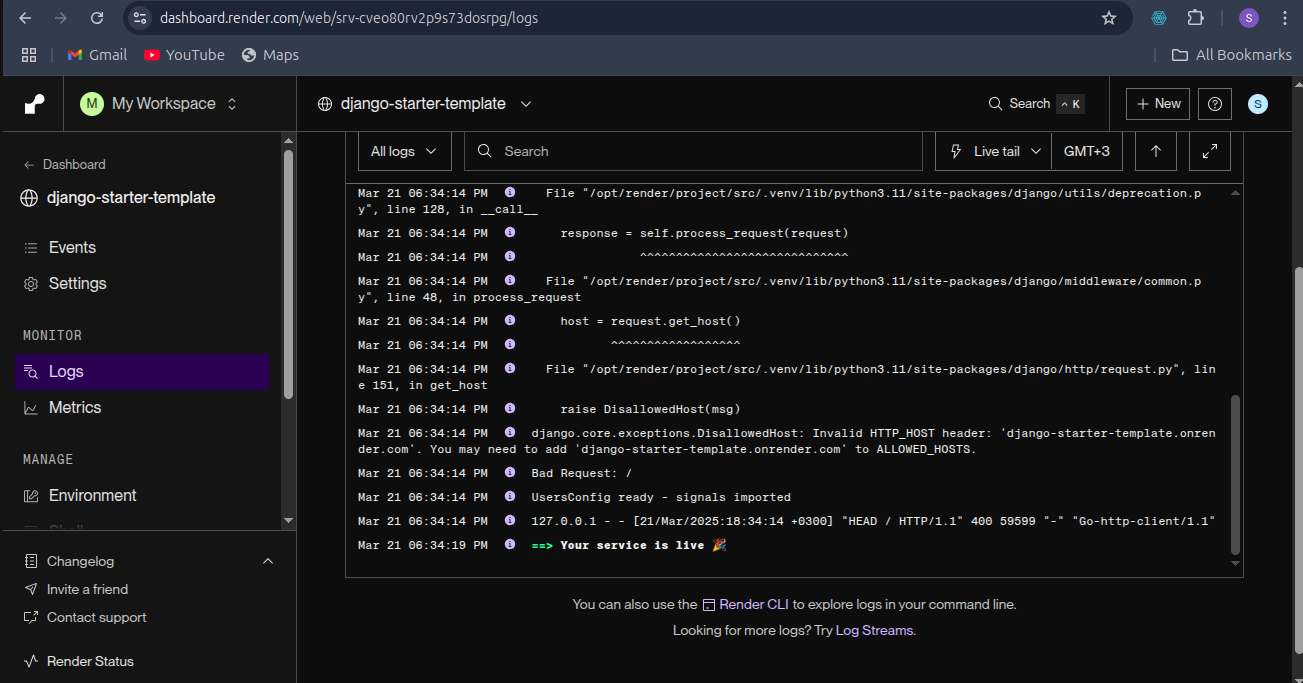Image resolution: width=1303 pixels, height=683 pixels.
Task: Open the Maps bookmark
Action: (270, 55)
